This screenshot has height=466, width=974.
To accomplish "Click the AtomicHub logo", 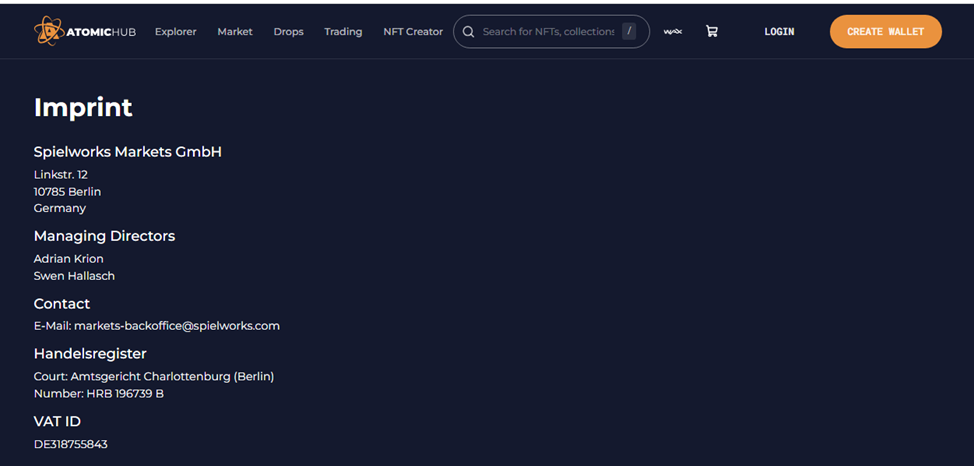I will click(x=84, y=31).
